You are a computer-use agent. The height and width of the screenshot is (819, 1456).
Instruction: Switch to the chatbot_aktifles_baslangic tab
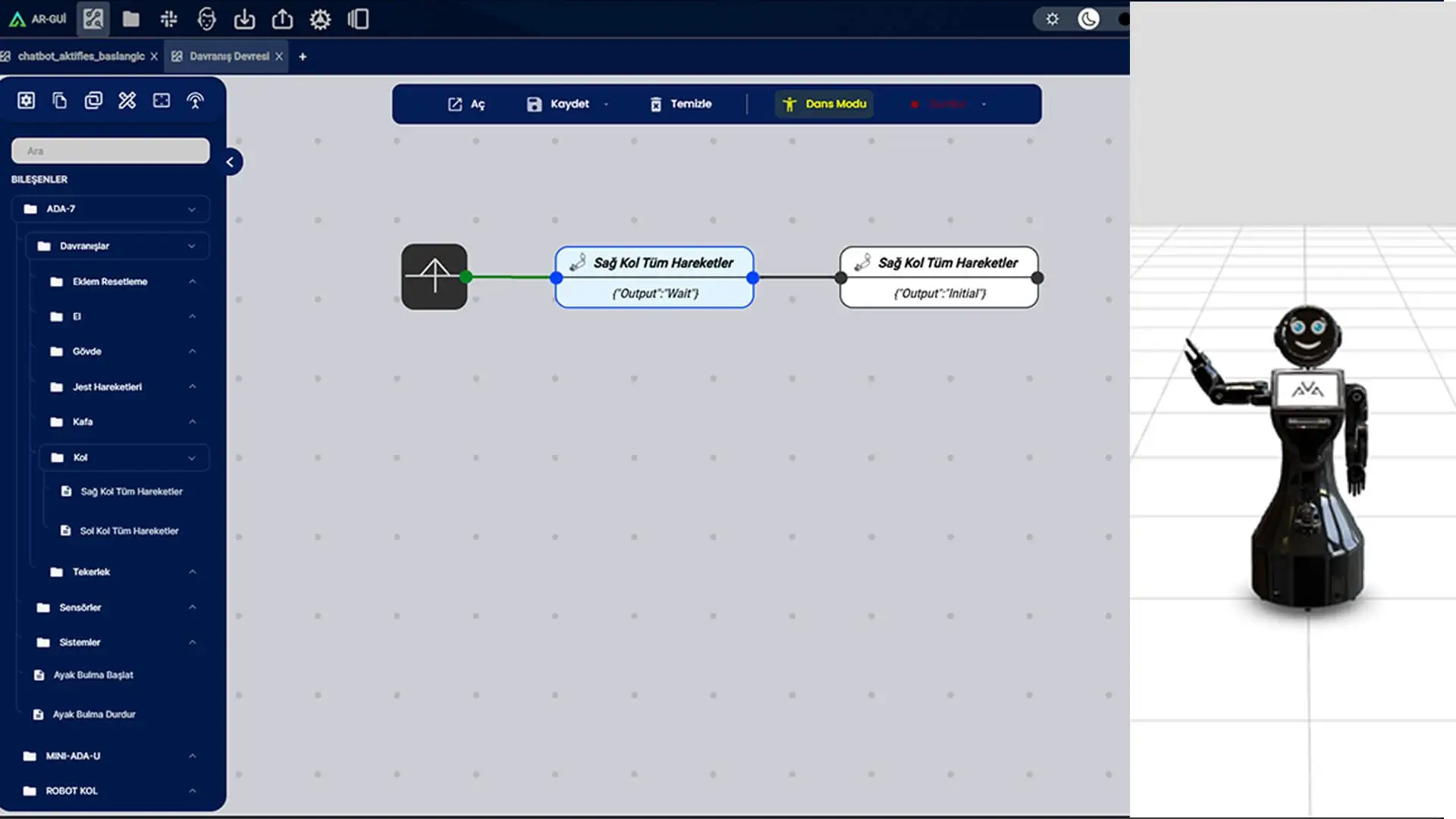point(80,56)
